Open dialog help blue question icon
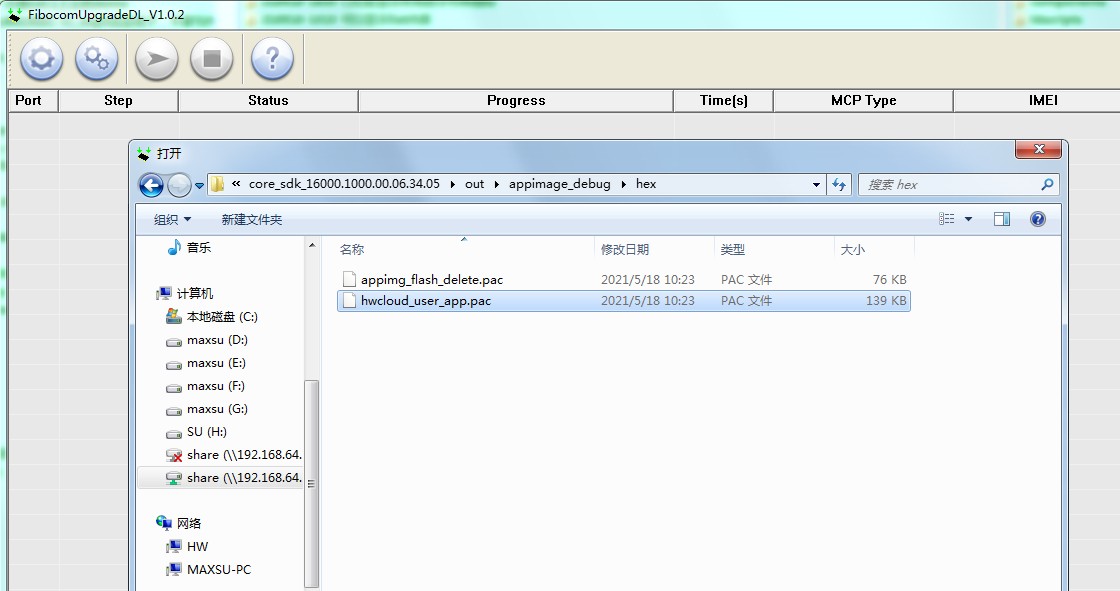The image size is (1120, 591). pyautogui.click(x=1038, y=219)
